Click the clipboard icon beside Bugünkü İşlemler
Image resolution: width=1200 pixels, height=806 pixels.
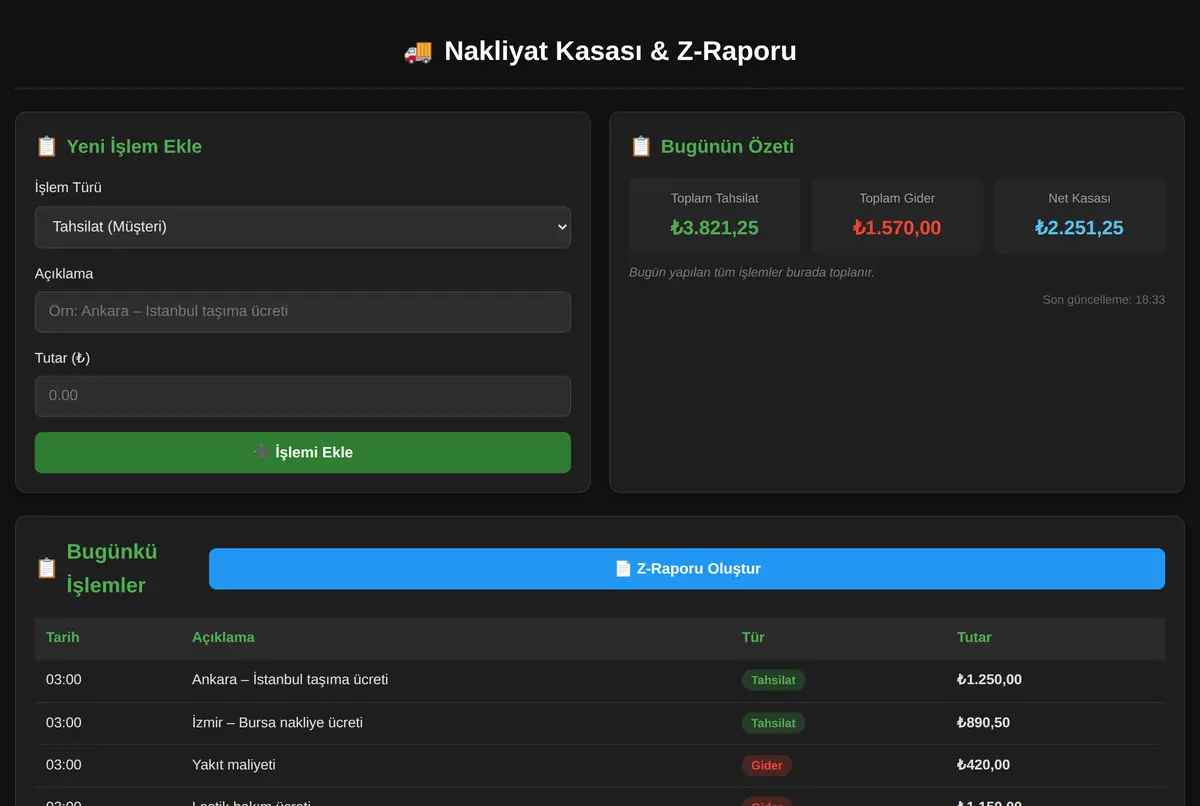[46, 568]
